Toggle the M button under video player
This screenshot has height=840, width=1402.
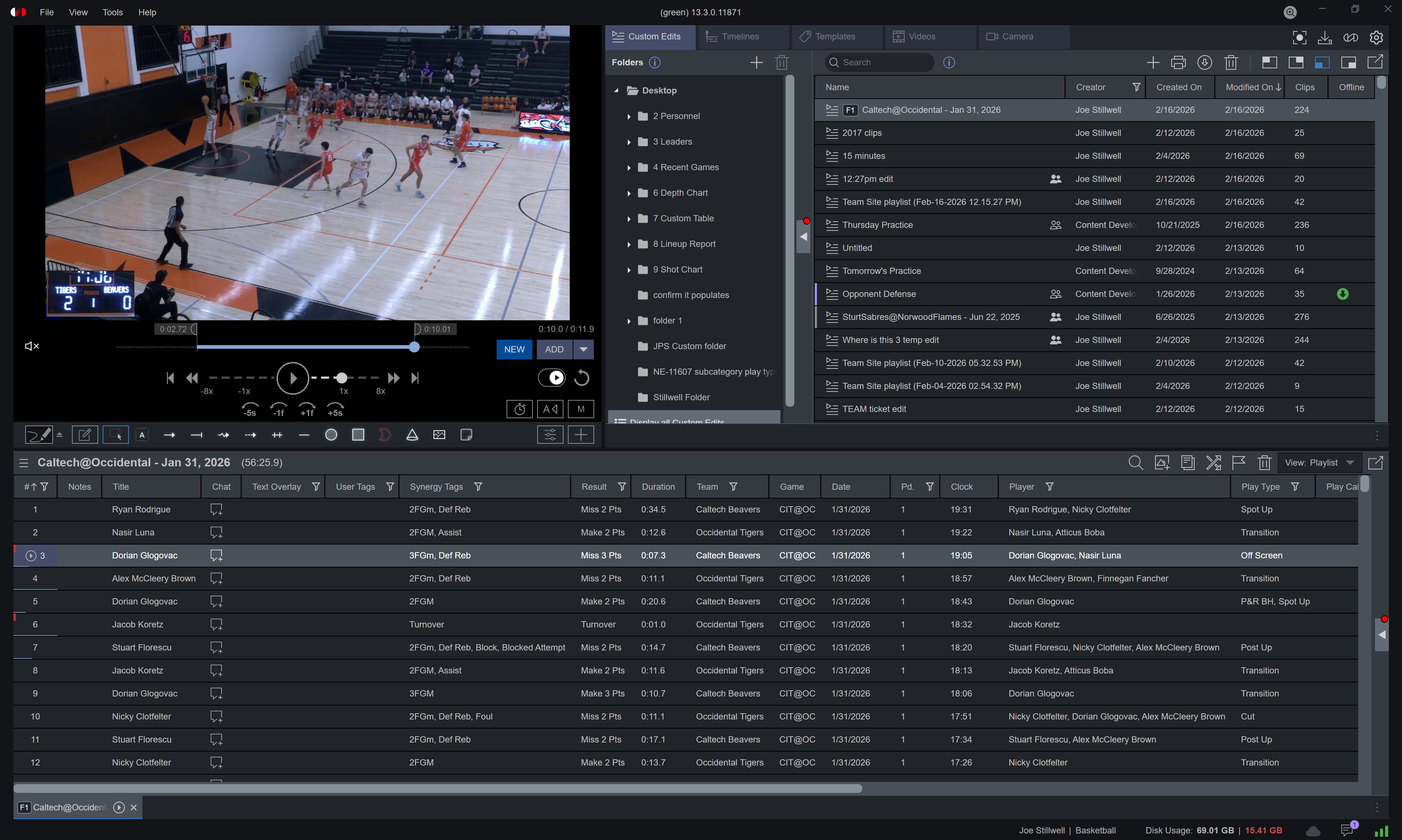click(x=580, y=409)
